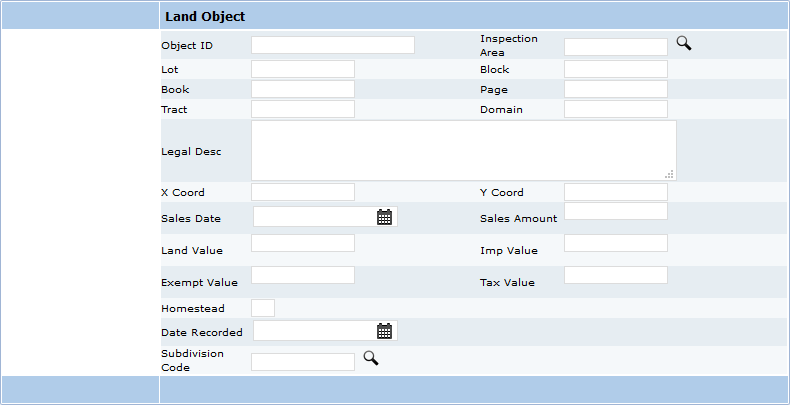Click the Subdivision Code lookup magnifier

coord(370,358)
